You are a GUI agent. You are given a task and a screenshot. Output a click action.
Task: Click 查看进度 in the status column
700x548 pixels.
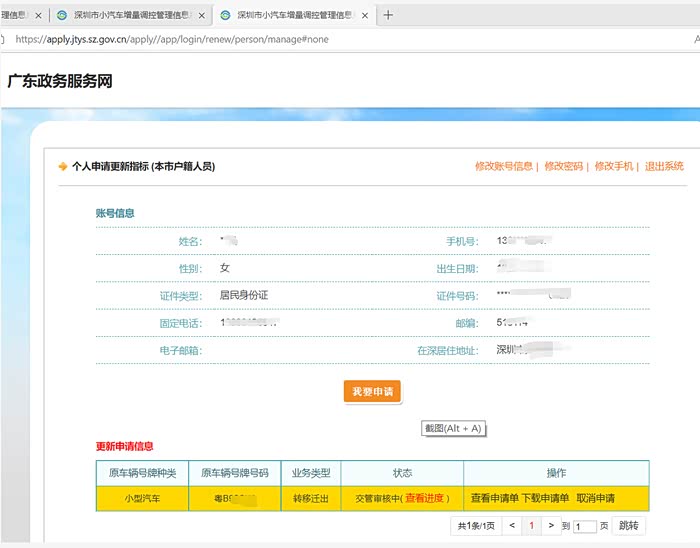426,498
